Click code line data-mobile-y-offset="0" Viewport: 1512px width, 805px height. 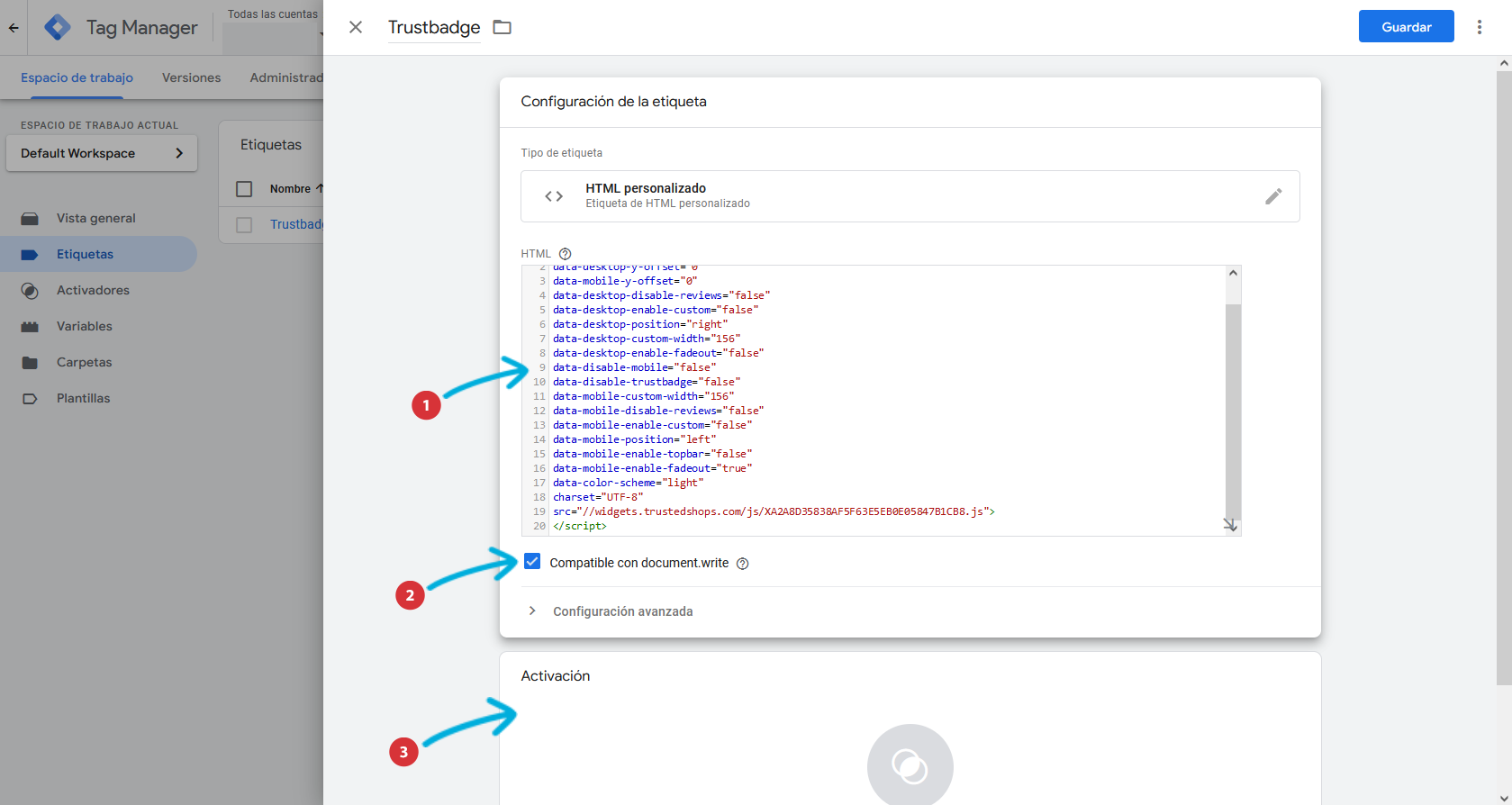pyautogui.click(x=626, y=281)
